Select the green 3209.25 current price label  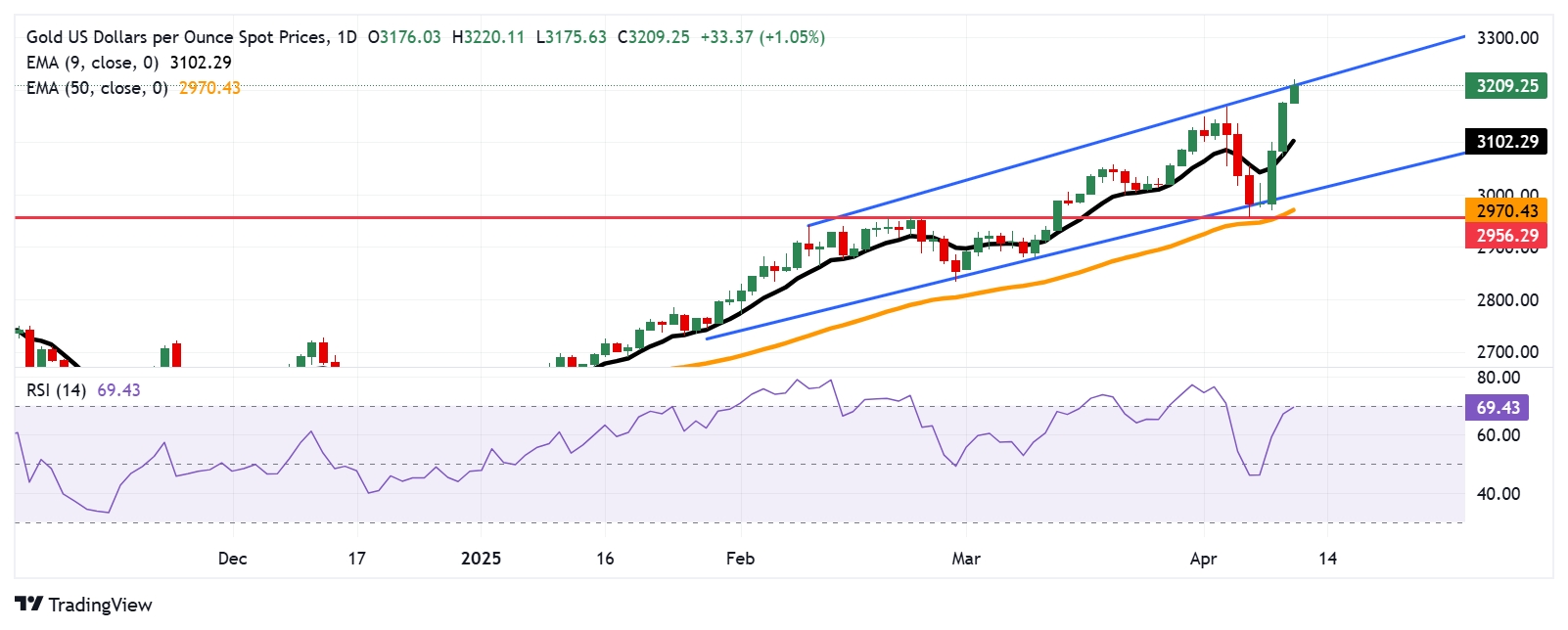[1507, 85]
